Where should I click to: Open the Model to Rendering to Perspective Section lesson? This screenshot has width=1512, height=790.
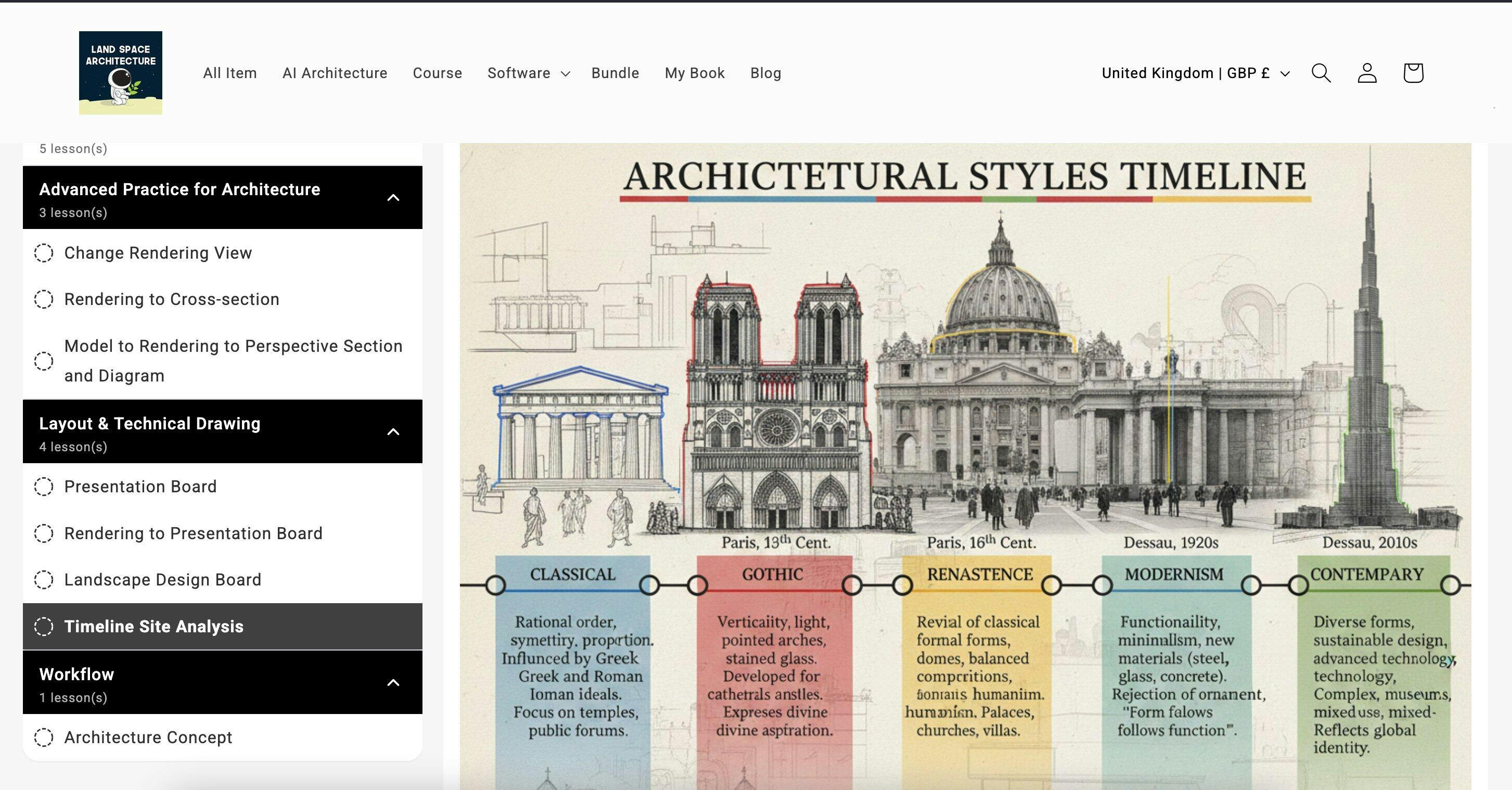point(233,360)
